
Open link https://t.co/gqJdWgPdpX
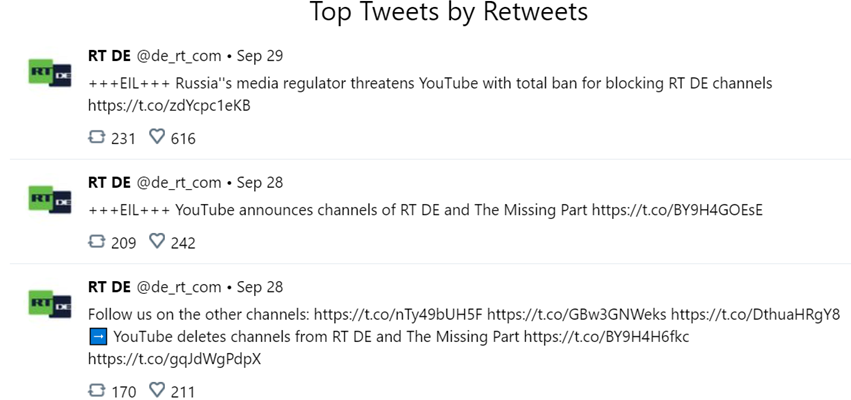pos(174,359)
